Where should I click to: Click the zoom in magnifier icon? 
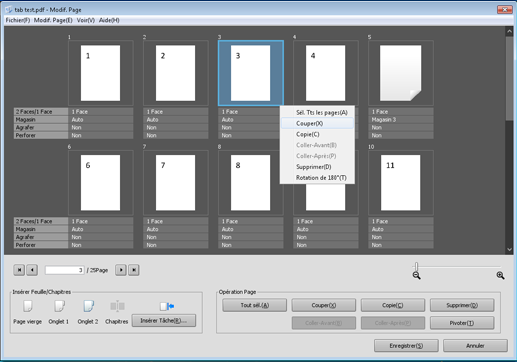point(500,275)
